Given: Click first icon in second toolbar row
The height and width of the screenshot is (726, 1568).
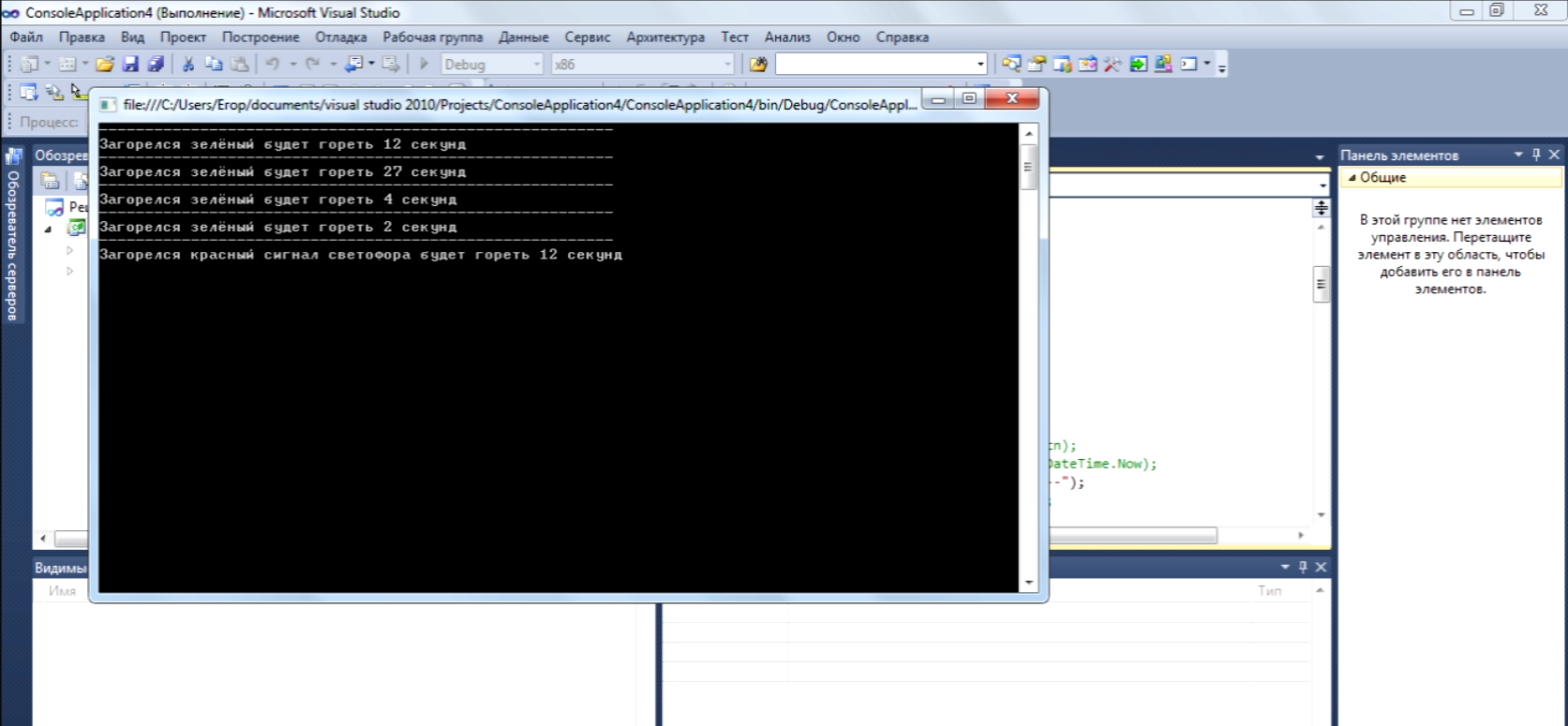Looking at the screenshot, I should click(x=28, y=92).
